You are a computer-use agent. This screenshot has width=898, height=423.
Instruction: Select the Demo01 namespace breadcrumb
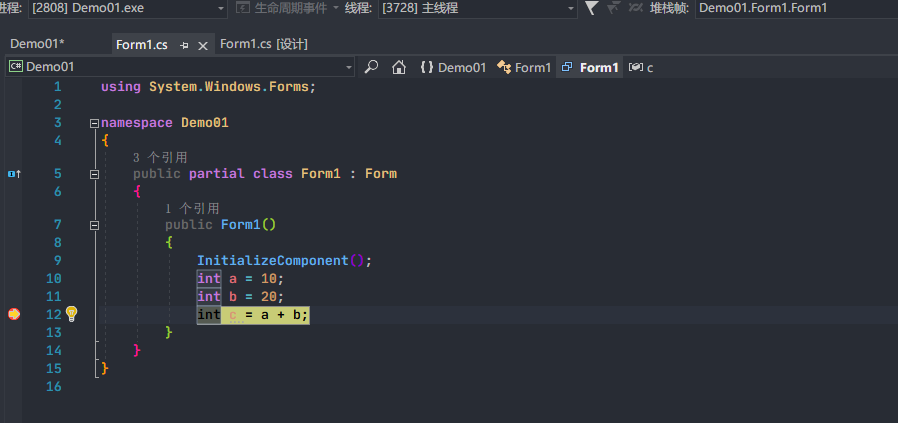[453, 67]
